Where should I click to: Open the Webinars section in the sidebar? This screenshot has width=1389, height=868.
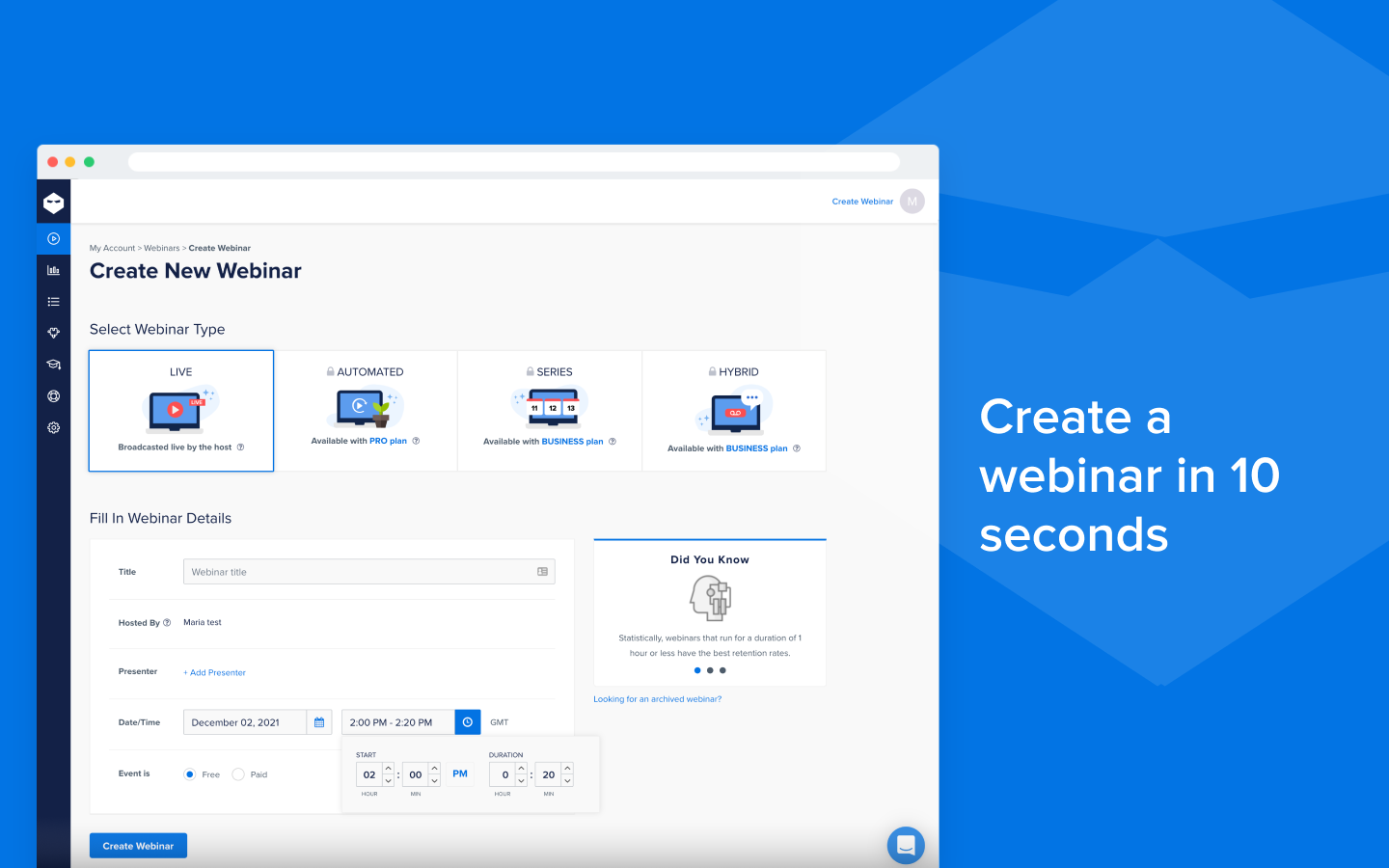pos(53,238)
